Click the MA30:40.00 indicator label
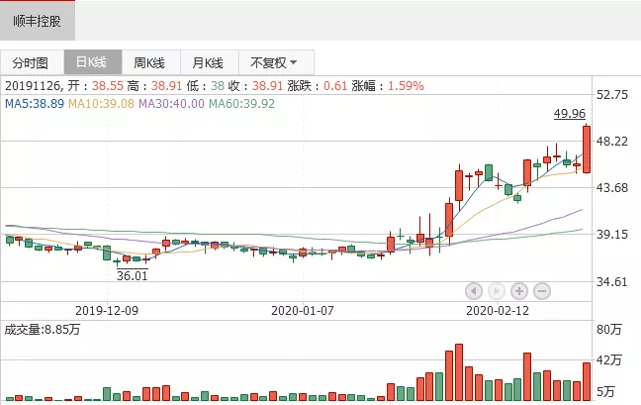641x405 pixels. click(x=171, y=103)
